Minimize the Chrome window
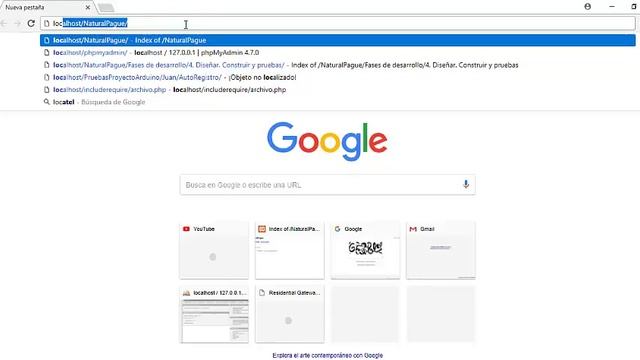The width and height of the screenshot is (640, 360). (x=612, y=7)
